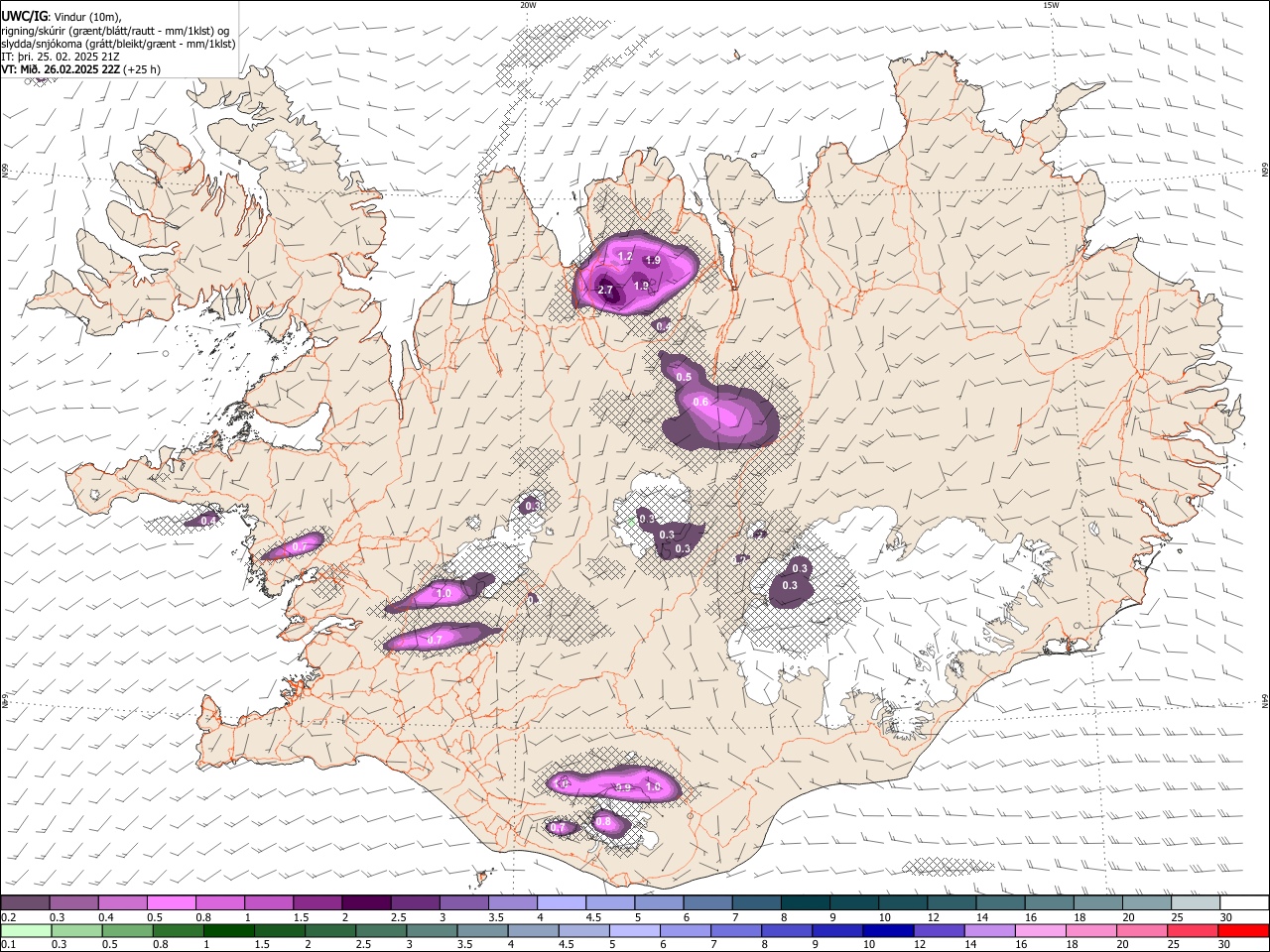
Task: Click the bold "UWC/IG" title text
Action: click(24, 15)
